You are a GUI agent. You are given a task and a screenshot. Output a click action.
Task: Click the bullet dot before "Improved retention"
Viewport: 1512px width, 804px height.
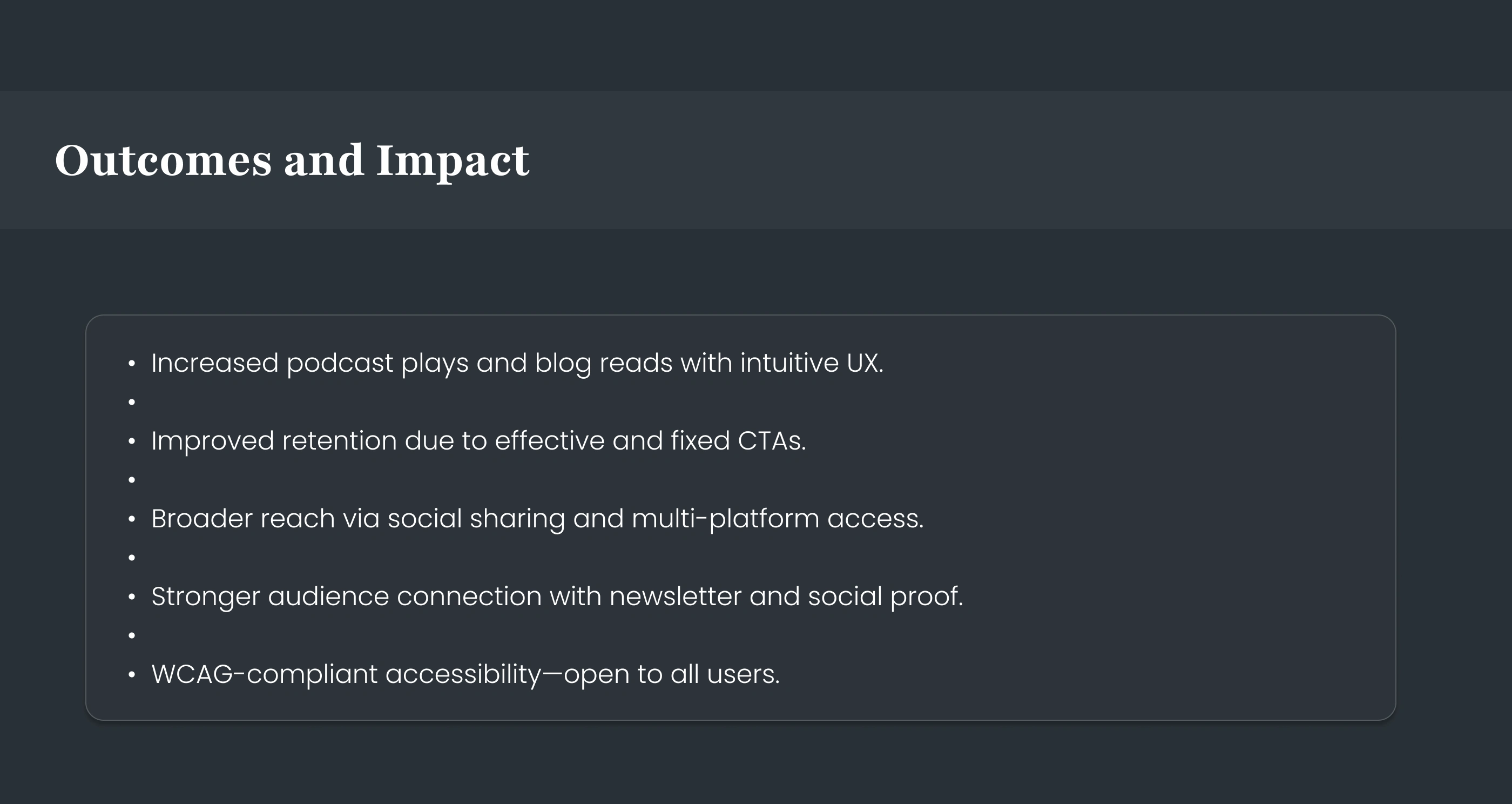pyautogui.click(x=131, y=441)
